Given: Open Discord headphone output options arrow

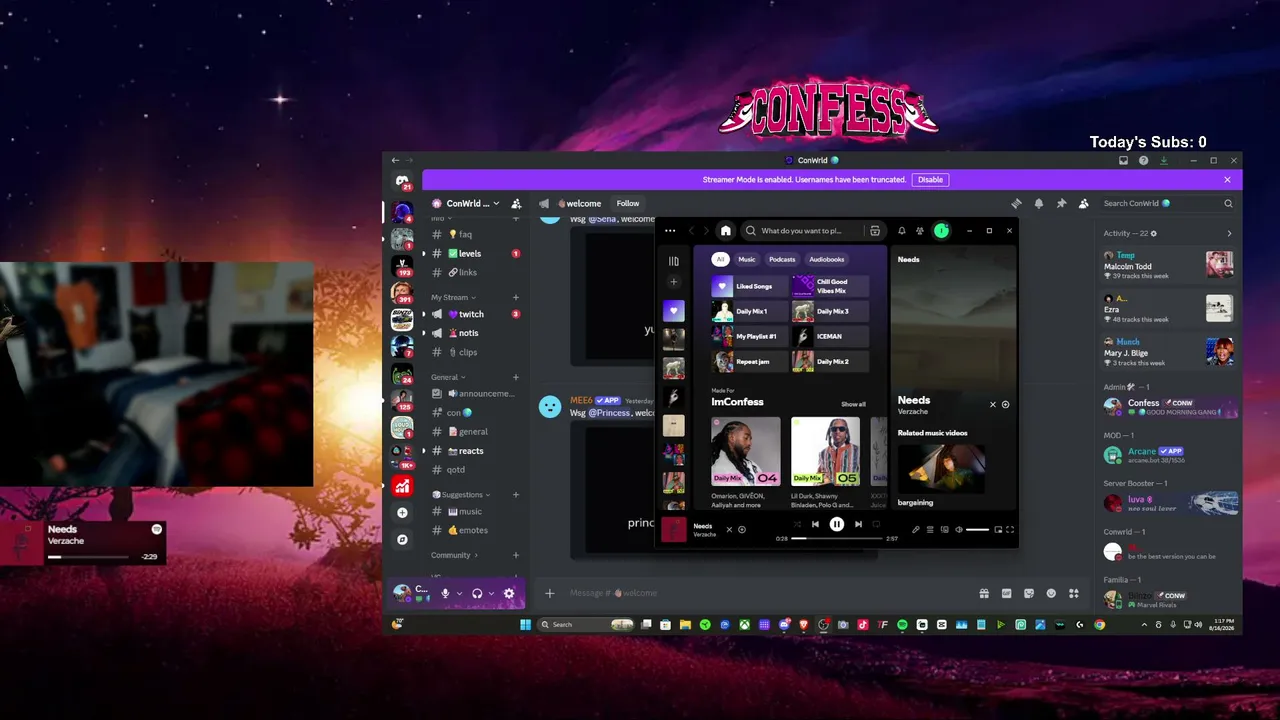Looking at the screenshot, I should tap(491, 593).
